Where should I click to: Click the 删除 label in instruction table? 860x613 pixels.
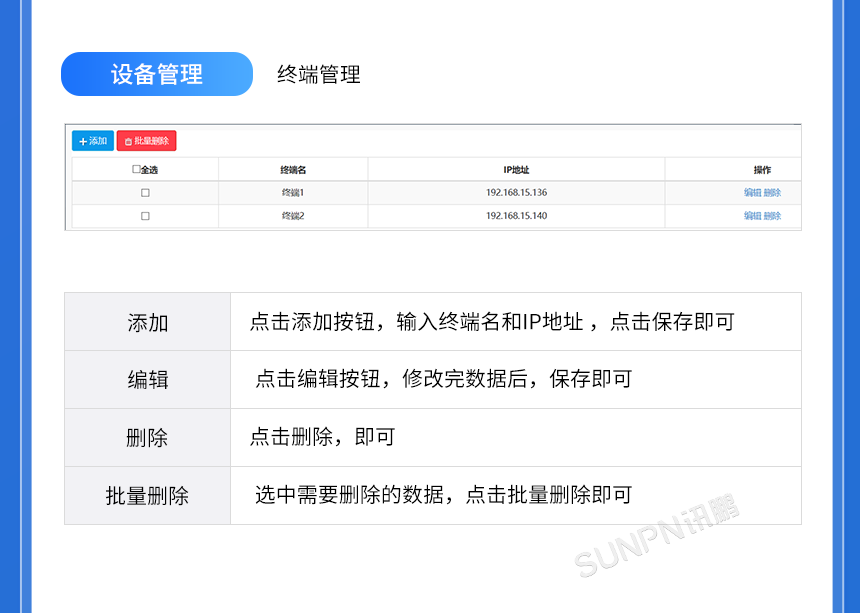(x=147, y=438)
